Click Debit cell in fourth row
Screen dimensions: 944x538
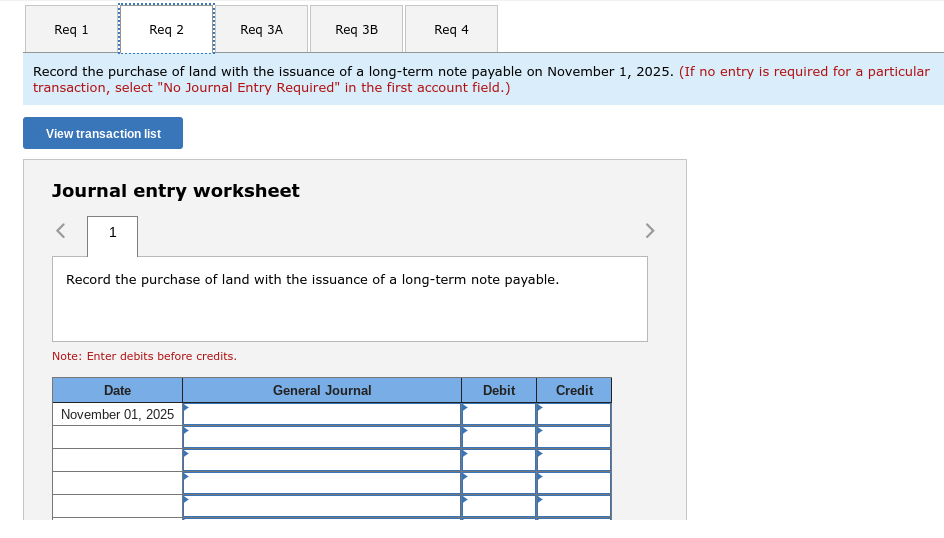[x=498, y=483]
